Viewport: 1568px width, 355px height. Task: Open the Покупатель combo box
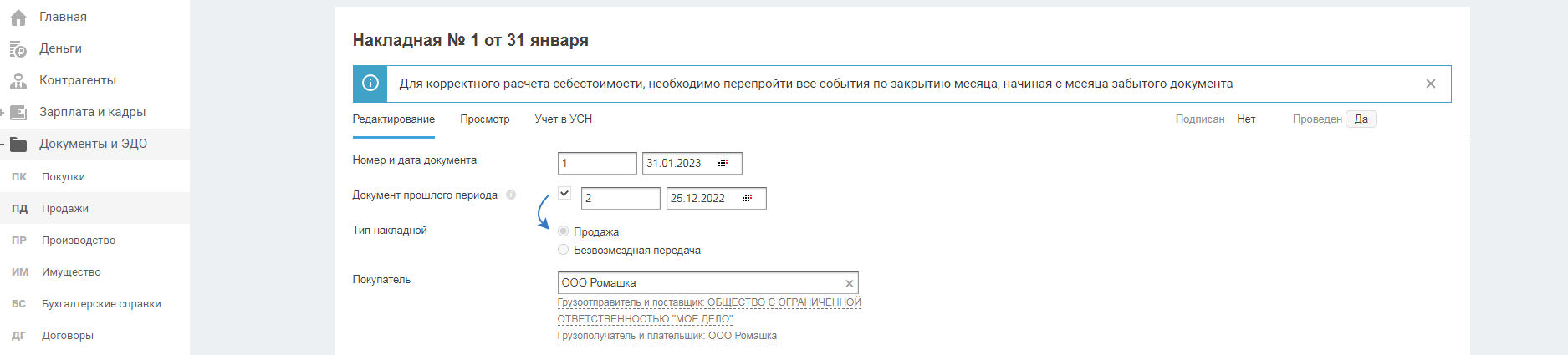coord(699,283)
